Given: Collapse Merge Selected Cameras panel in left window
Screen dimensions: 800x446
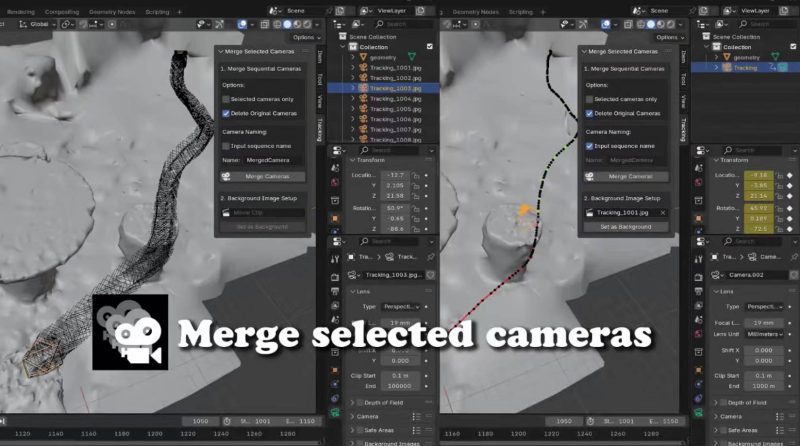Looking at the screenshot, I should pyautogui.click(x=220, y=52).
